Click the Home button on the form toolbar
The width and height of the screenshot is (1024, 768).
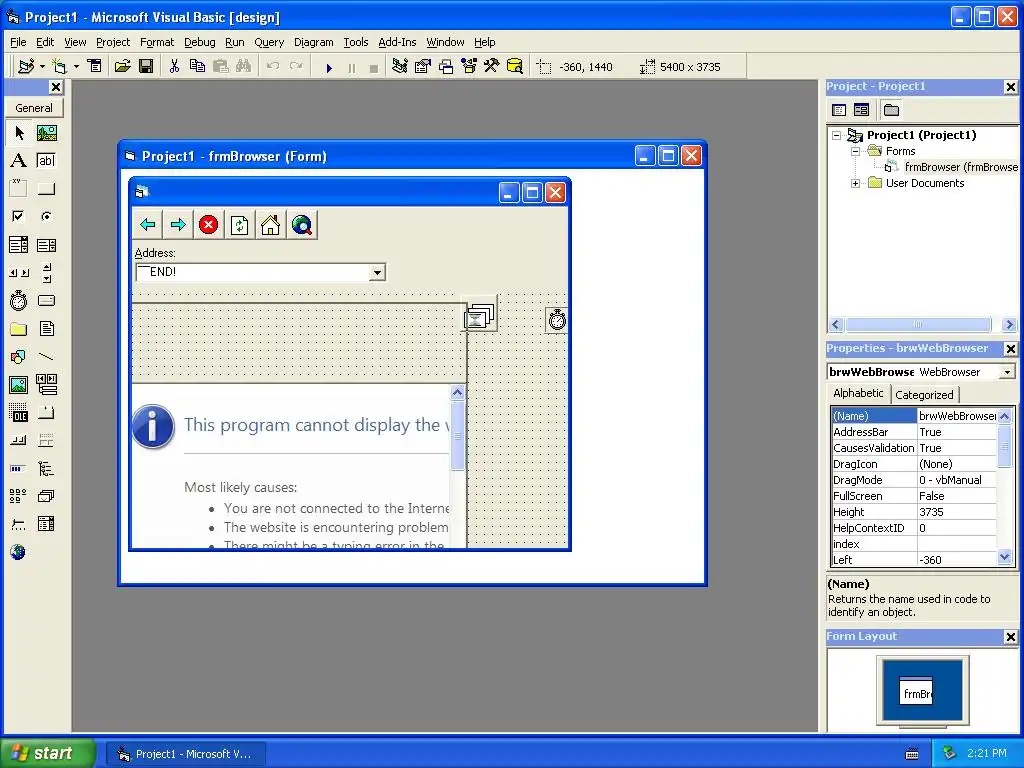pos(270,225)
